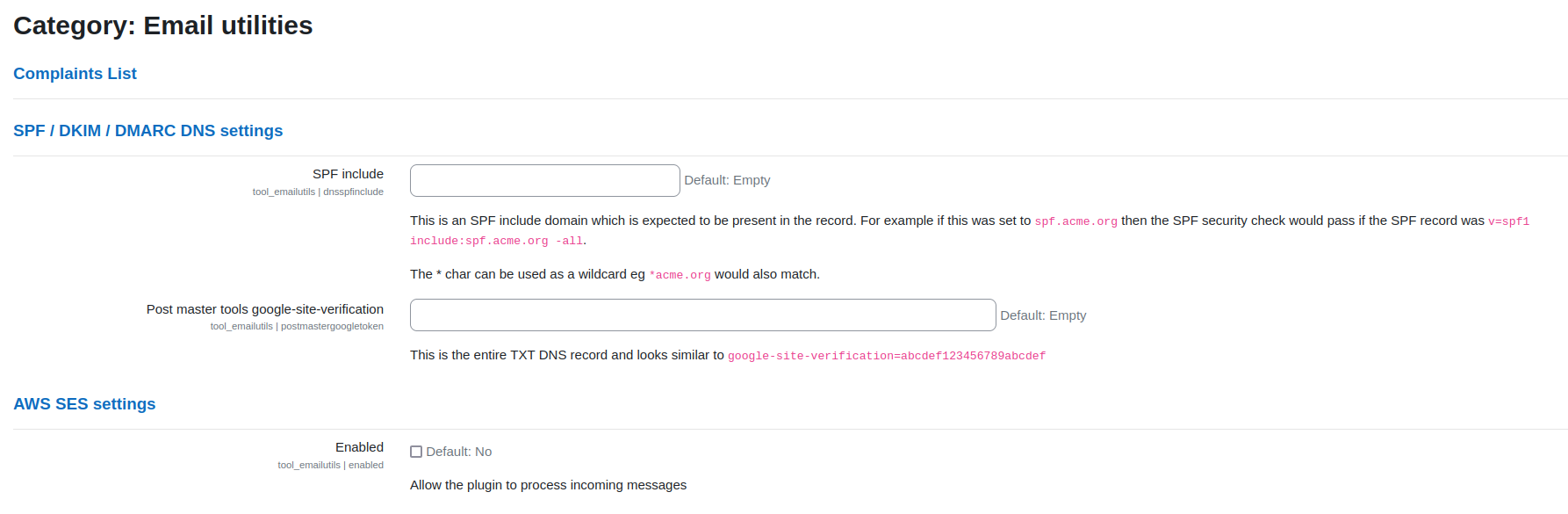The height and width of the screenshot is (514, 1568).
Task: Select the postmastergoogletoken setting identifier text
Action: coord(332,326)
